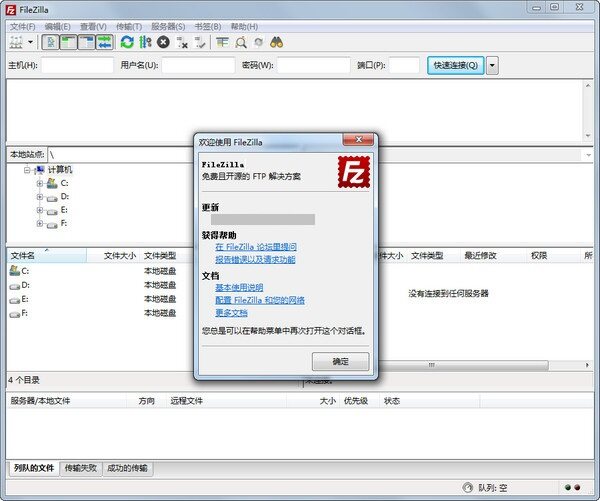The image size is (600, 501).
Task: Switch to 成功的传输 tab
Action: pos(127,468)
